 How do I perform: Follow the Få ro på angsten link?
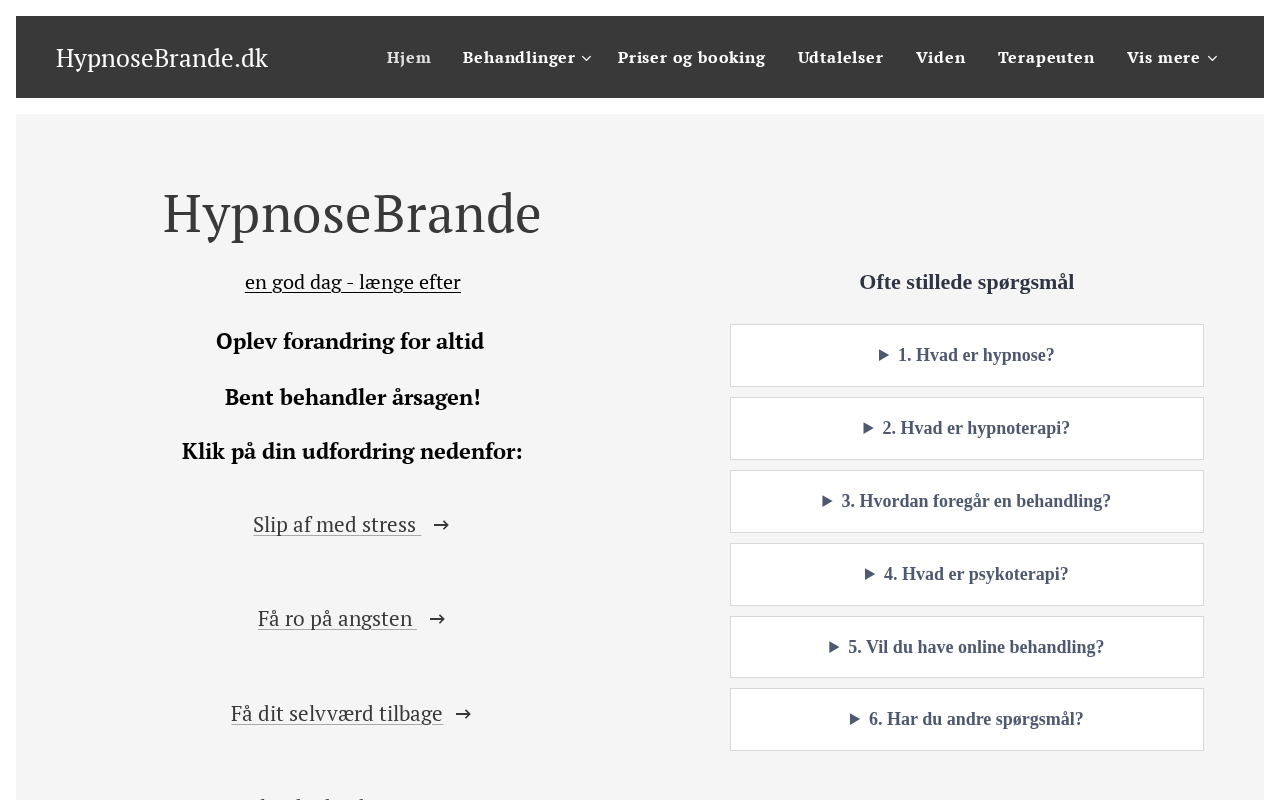(x=337, y=618)
